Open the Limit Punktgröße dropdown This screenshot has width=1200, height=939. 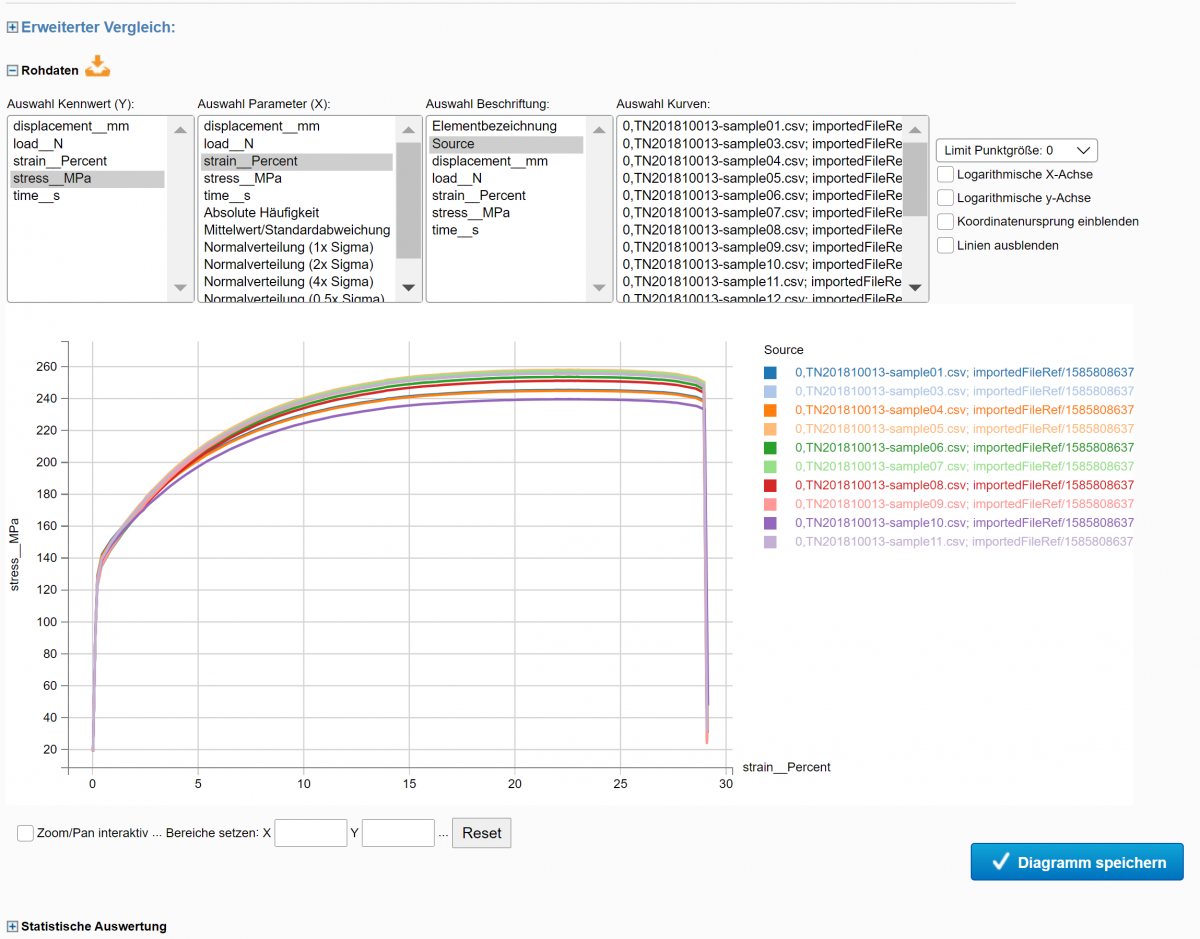pyautogui.click(x=1017, y=150)
